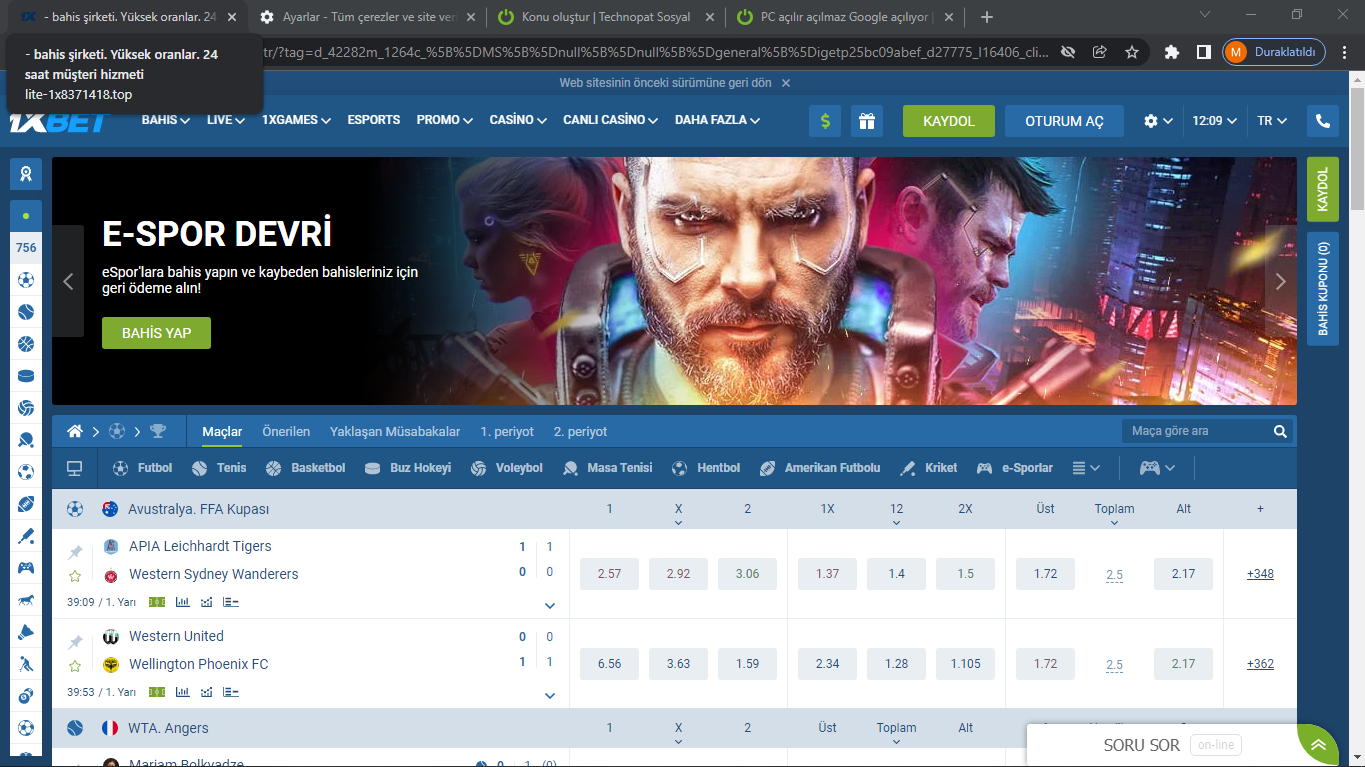Open the TR language dropdown
The height and width of the screenshot is (767, 1365).
click(1269, 120)
